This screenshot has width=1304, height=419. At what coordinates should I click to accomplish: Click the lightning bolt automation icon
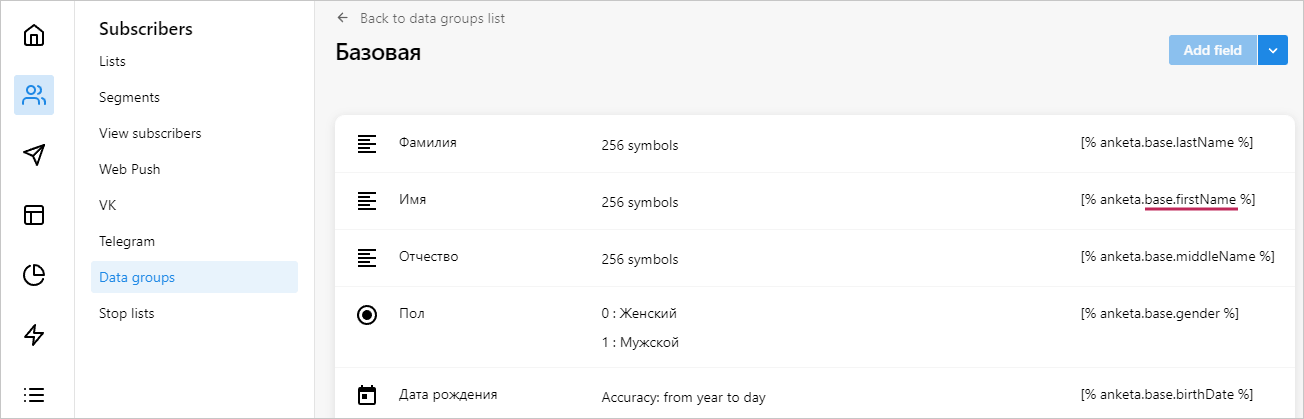[34, 335]
